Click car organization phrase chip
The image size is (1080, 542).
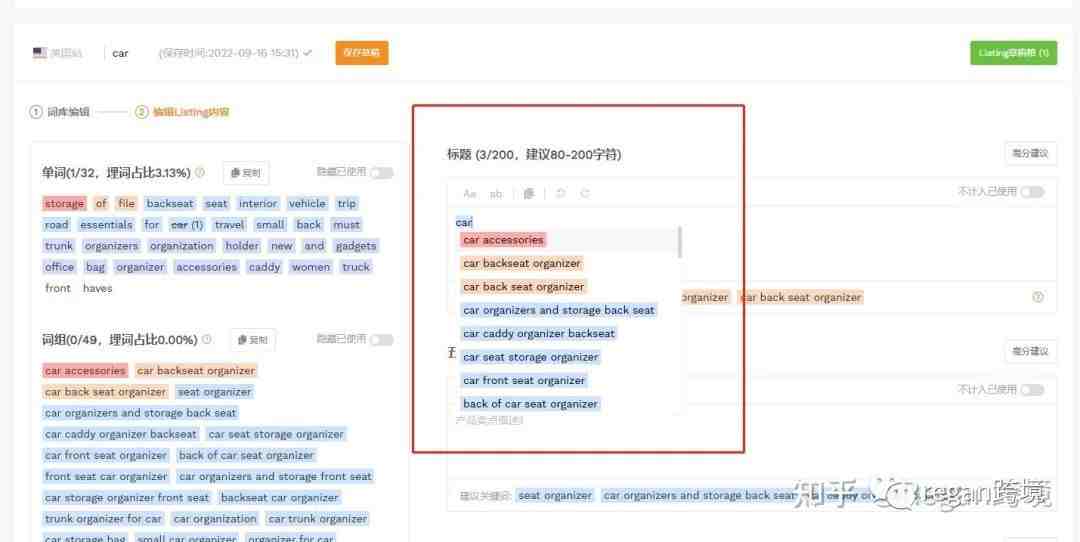pos(215,519)
